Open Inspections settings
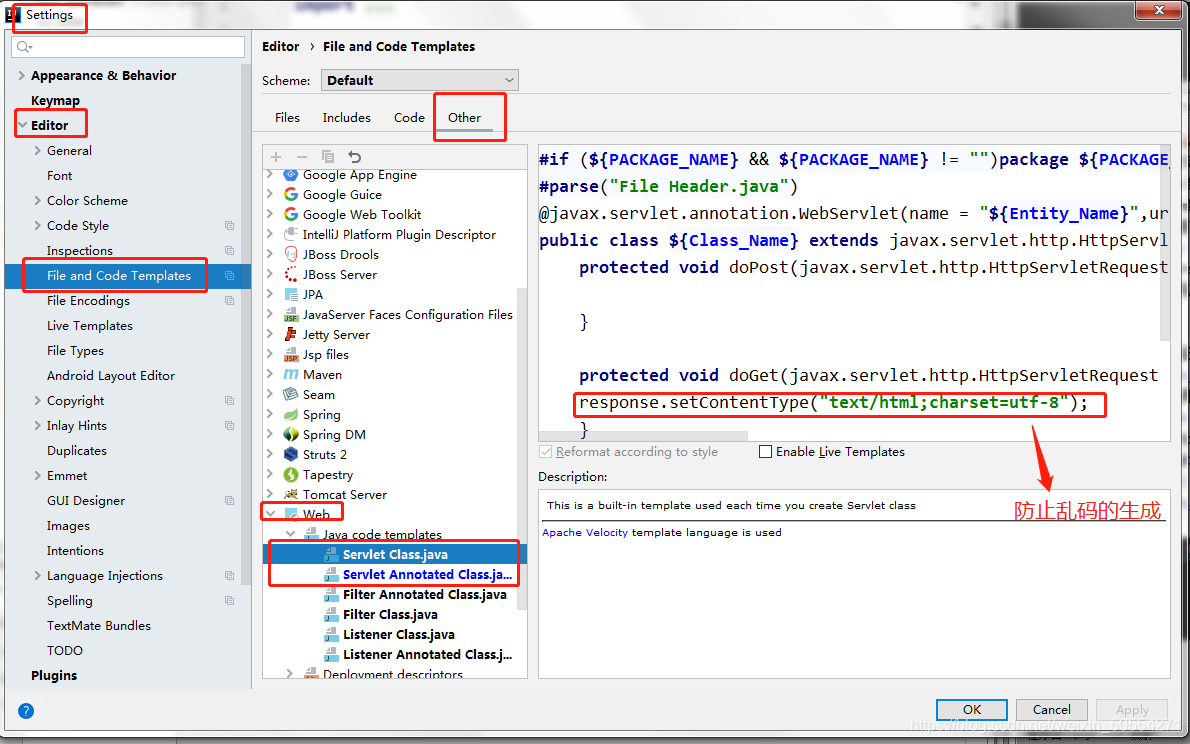This screenshot has height=744, width=1190. click(x=80, y=251)
